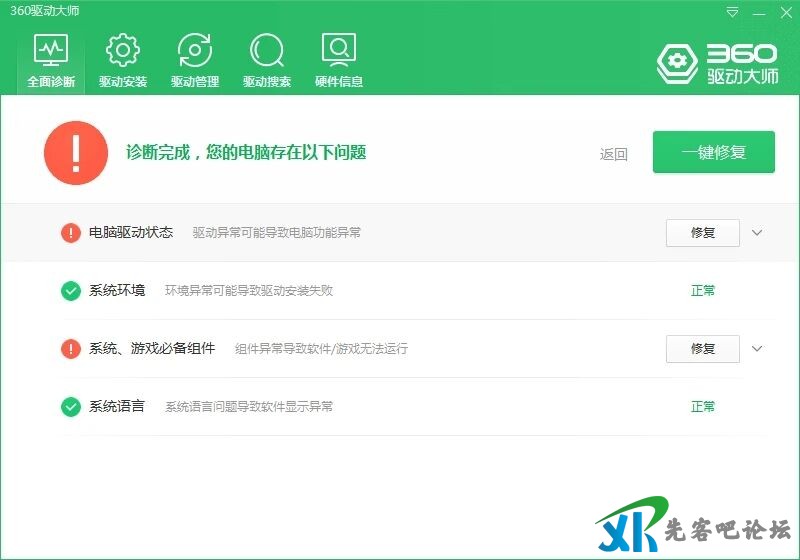
Task: Click 正常 status in 系统环境 row
Action: coord(703,291)
